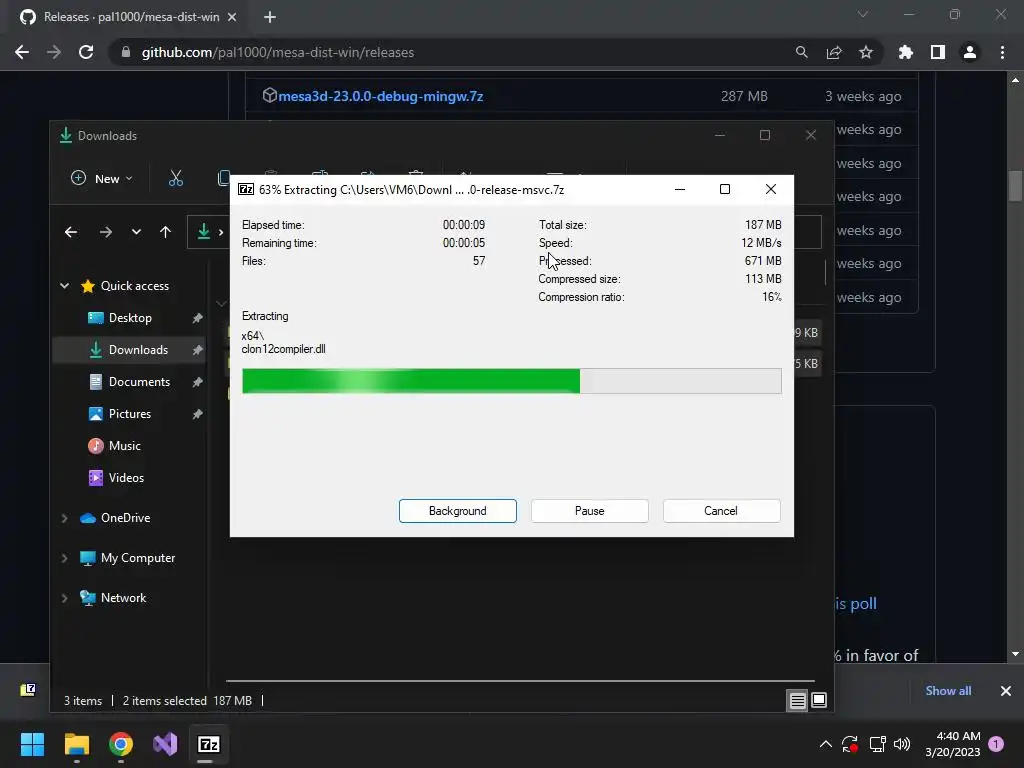Open Pictures in the navigation pane
This screenshot has width=1024, height=768.
tap(129, 413)
